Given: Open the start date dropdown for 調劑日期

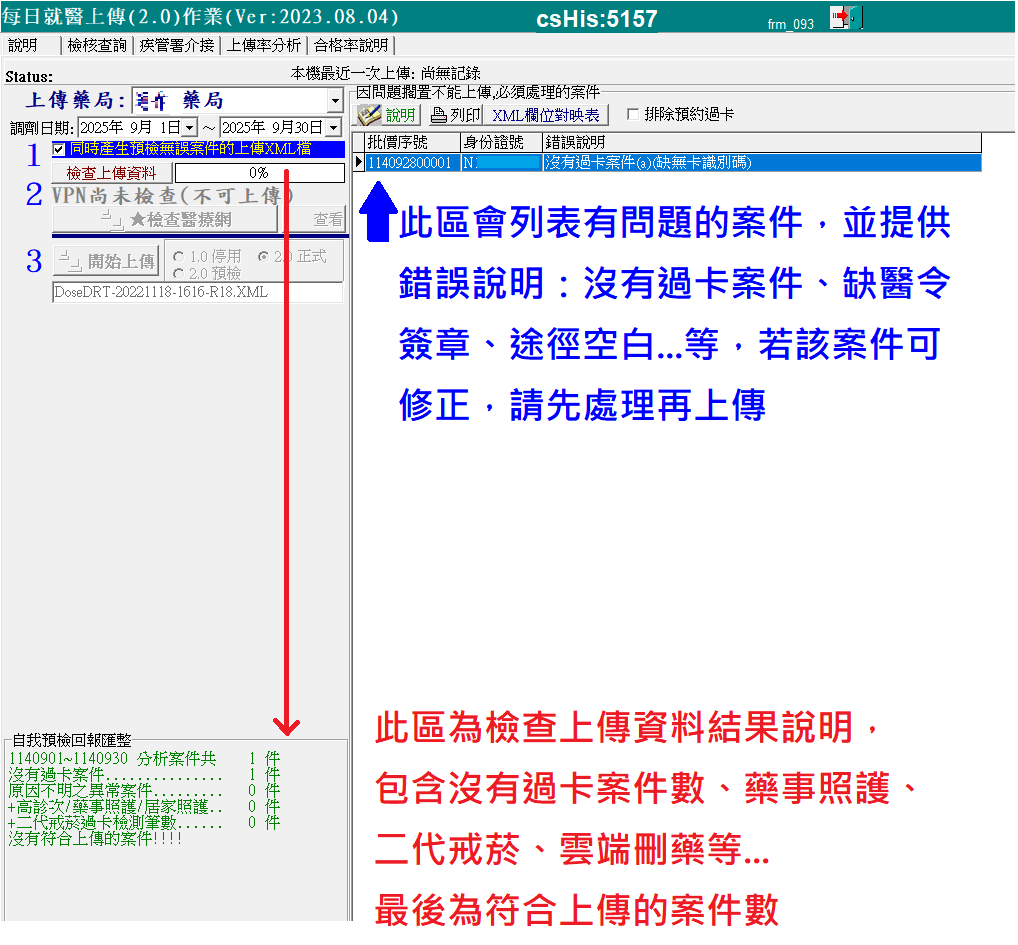Looking at the screenshot, I should tap(189, 128).
